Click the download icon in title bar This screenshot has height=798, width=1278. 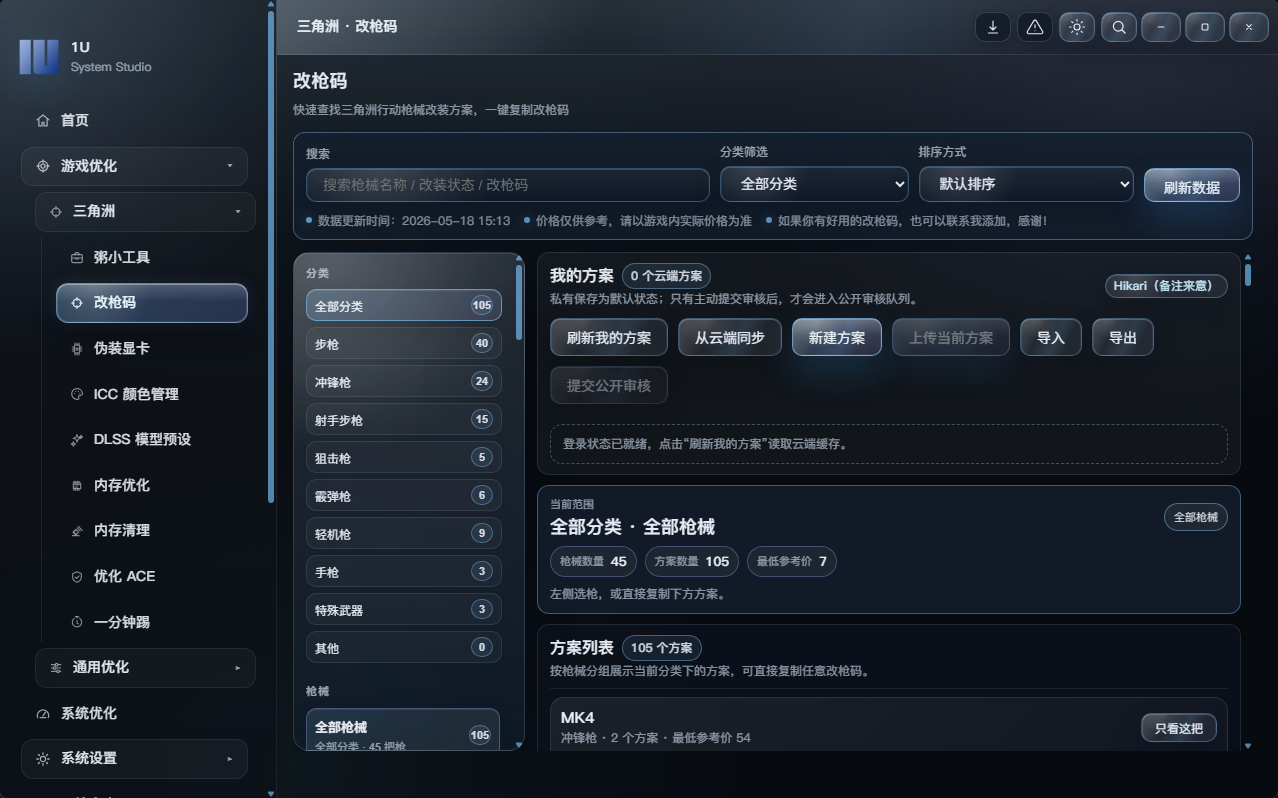[x=993, y=27]
